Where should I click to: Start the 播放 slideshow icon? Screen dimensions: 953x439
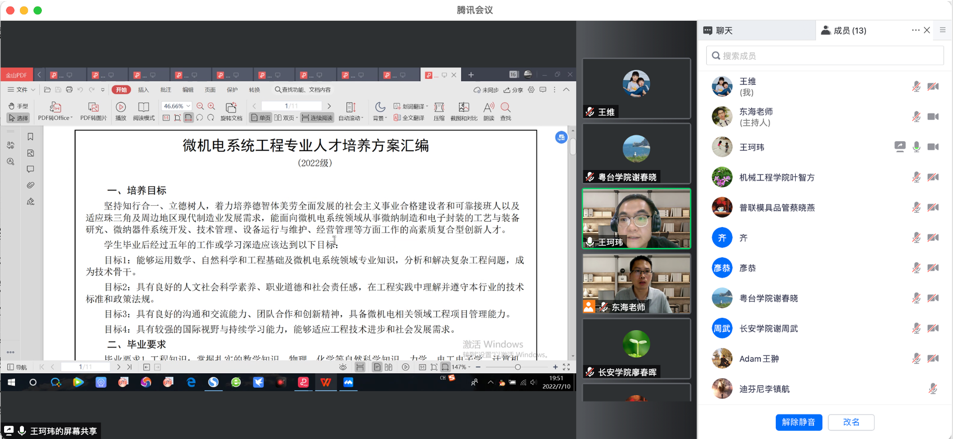pyautogui.click(x=121, y=109)
